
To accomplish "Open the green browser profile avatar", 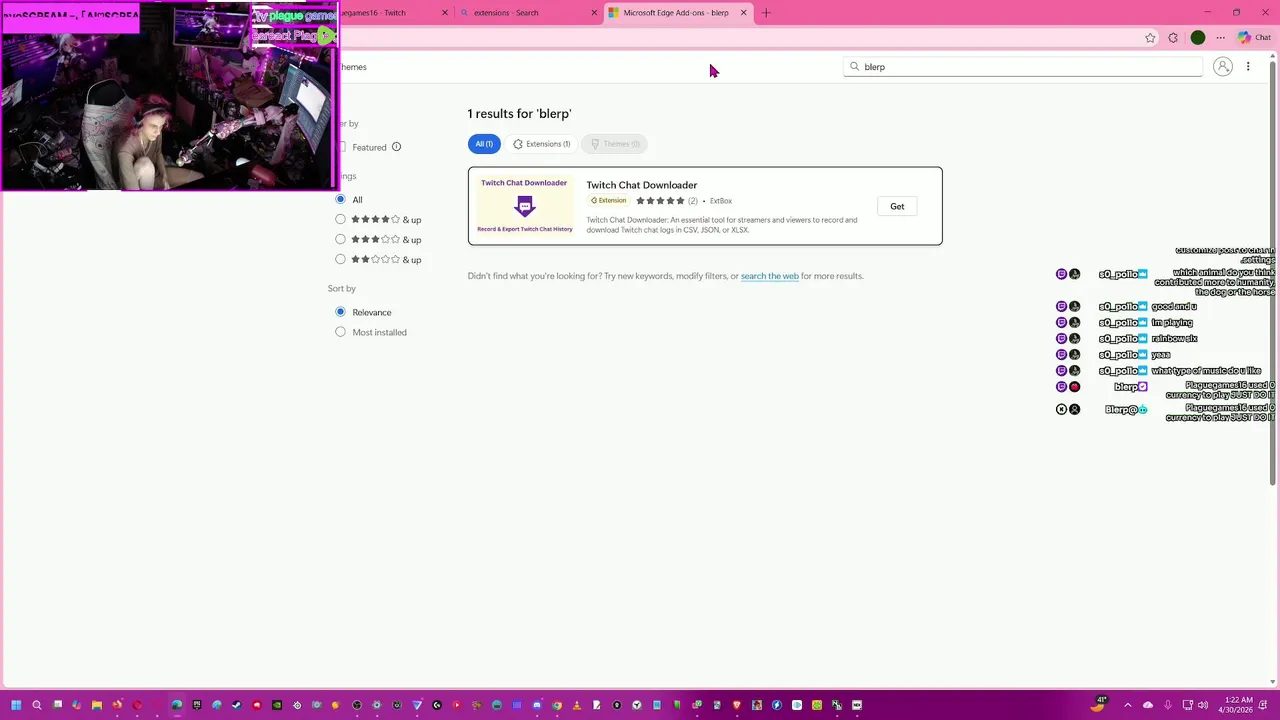I will click(1198, 38).
